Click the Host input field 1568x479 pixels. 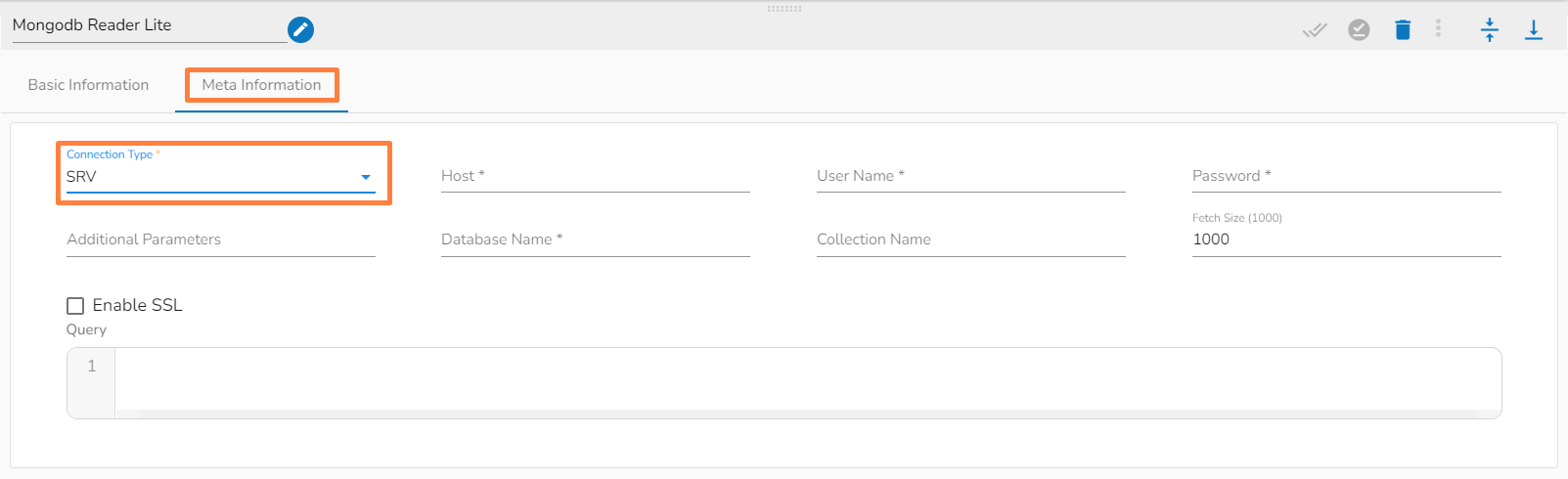595,176
